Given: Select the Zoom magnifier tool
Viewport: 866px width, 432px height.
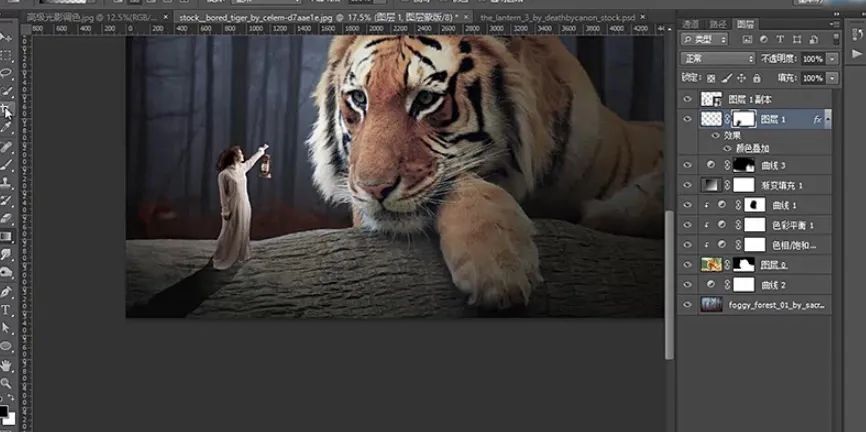Looking at the screenshot, I should click(x=5, y=382).
